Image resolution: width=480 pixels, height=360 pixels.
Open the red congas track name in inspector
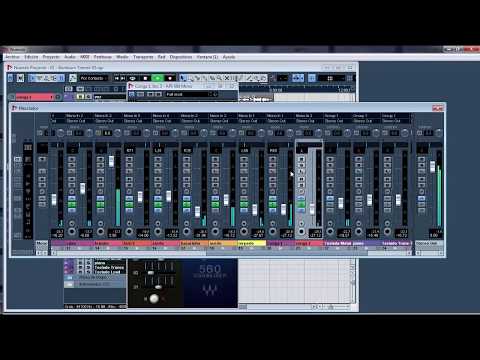(33, 97)
